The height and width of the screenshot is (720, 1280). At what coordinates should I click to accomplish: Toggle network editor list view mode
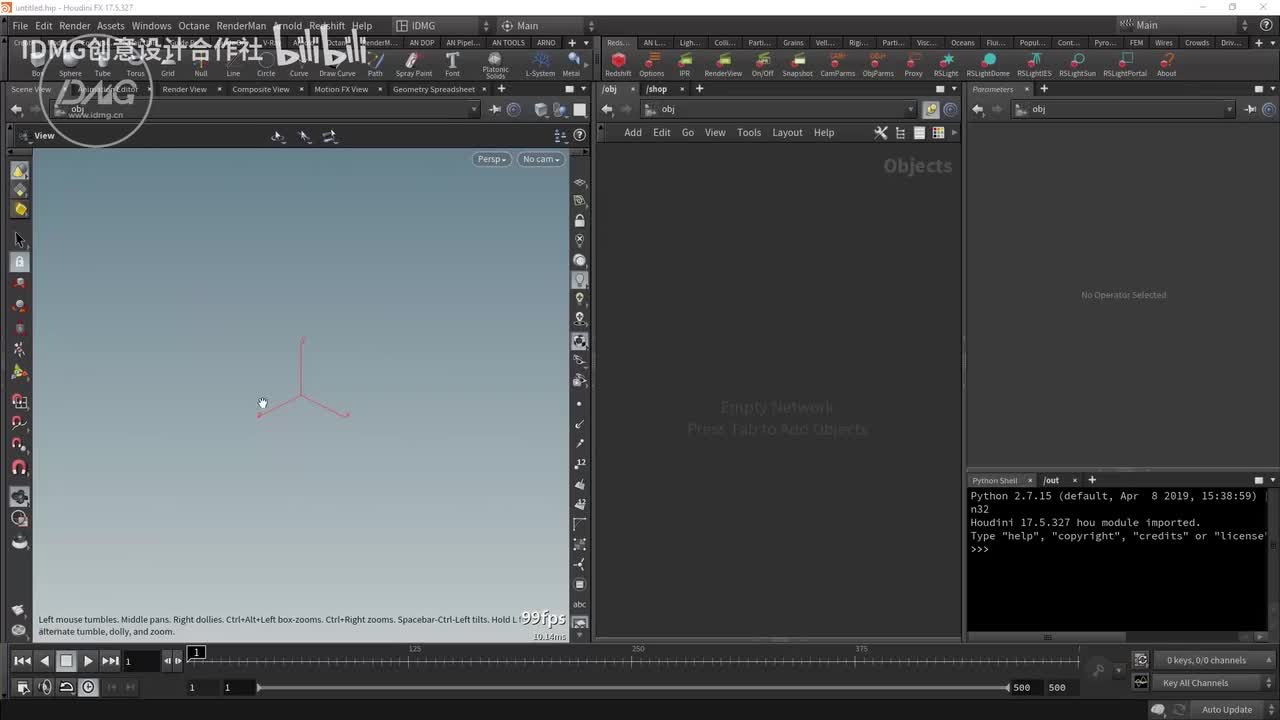919,132
